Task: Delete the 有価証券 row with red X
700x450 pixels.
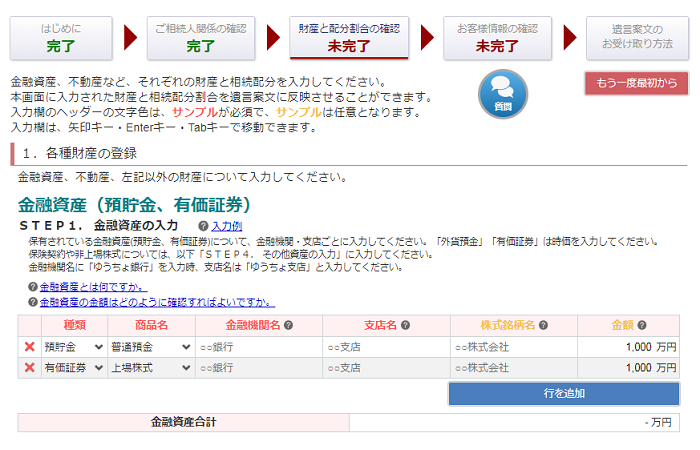Action: click(29, 367)
